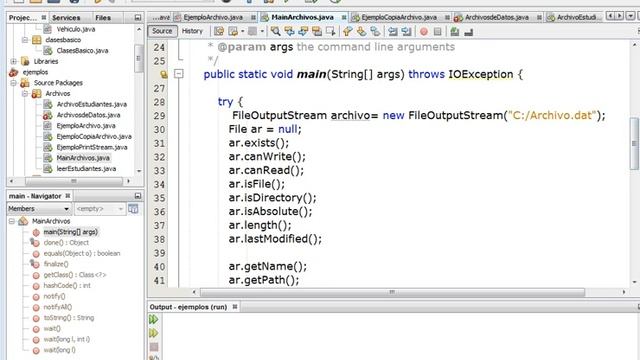640x360 pixels.
Task: Click Shift Line Left icon
Action: (393, 31)
